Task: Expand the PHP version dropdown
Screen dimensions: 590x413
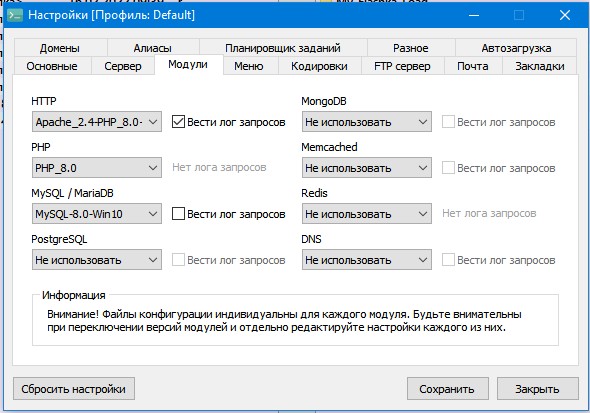Action: coord(97,168)
